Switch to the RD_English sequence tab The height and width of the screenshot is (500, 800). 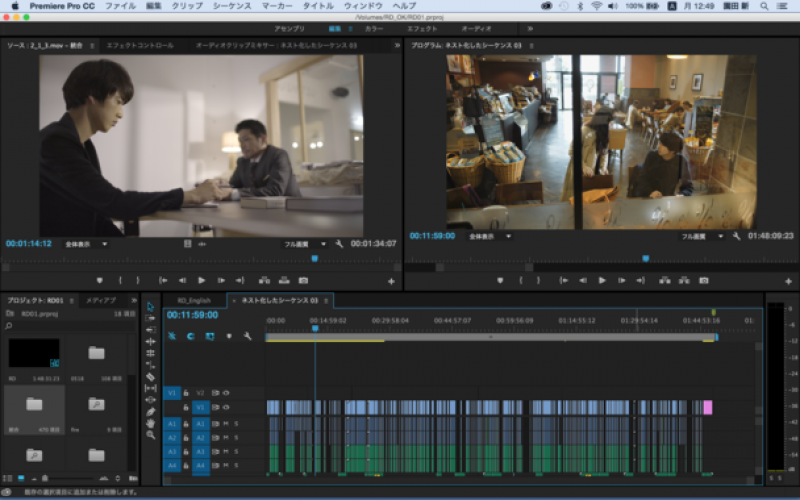coord(194,301)
